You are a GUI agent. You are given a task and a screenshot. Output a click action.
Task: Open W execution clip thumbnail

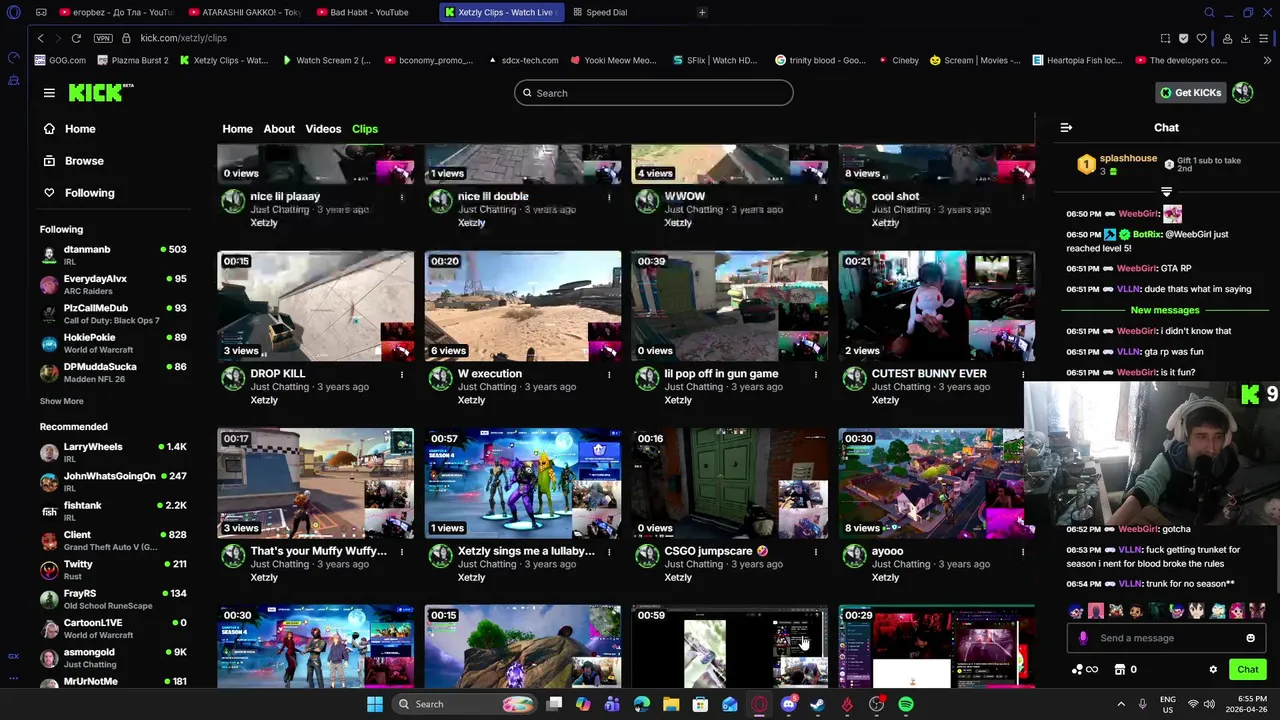click(x=523, y=306)
